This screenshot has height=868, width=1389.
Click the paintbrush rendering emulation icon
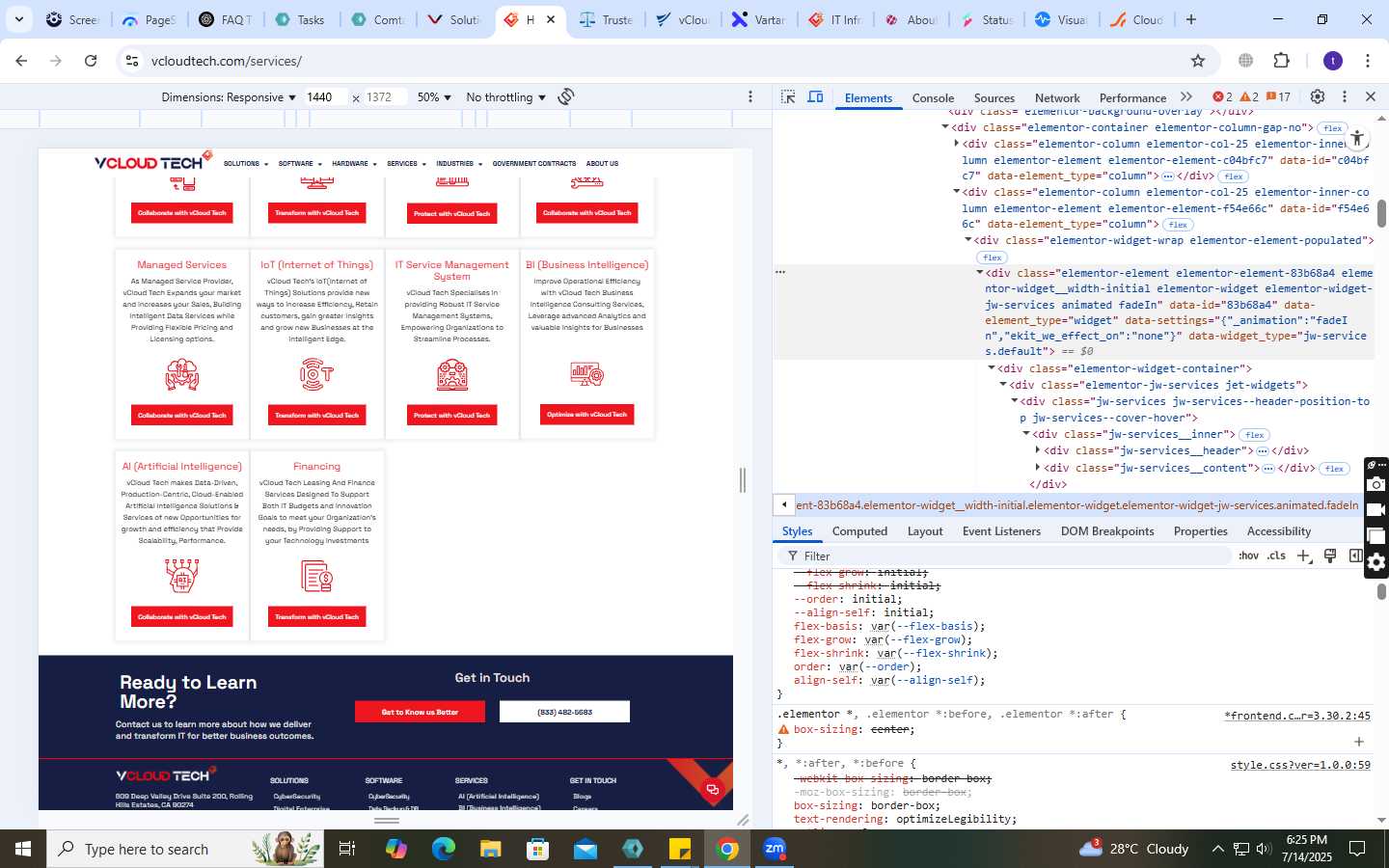click(x=1330, y=556)
